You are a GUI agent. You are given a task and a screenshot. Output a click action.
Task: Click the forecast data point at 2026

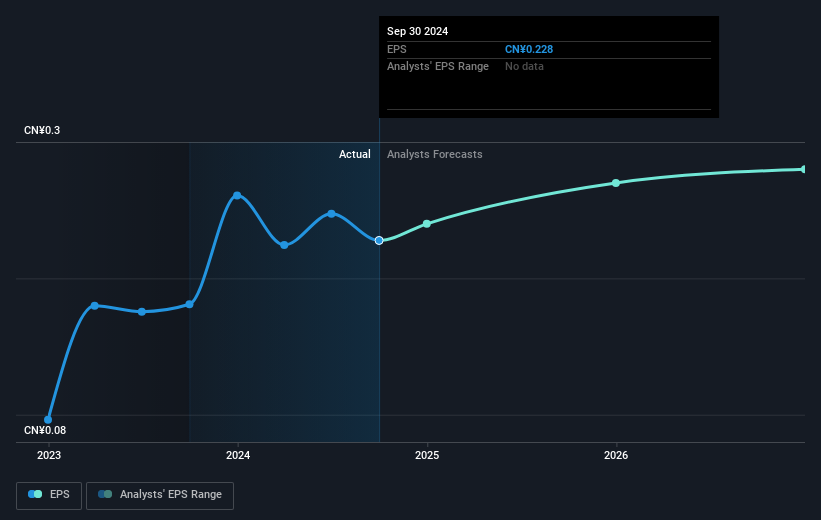point(616,183)
